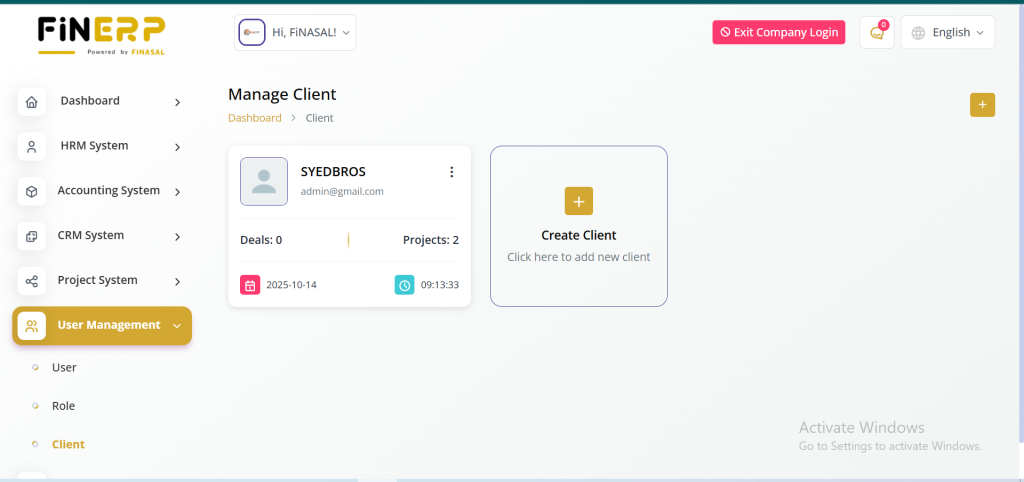This screenshot has width=1024, height=482.
Task: Select the Role submenu item
Action: (x=63, y=406)
